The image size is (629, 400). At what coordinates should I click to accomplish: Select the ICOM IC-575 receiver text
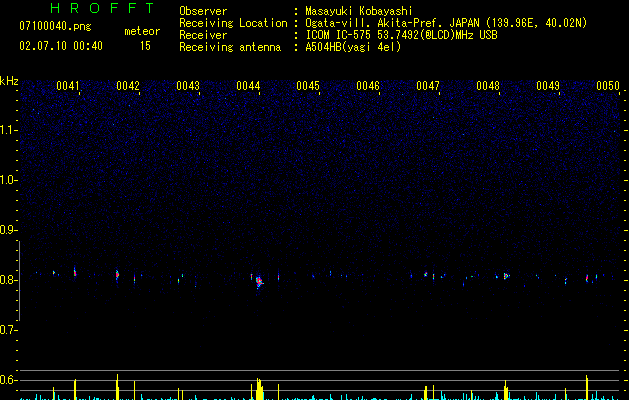(x=401, y=35)
